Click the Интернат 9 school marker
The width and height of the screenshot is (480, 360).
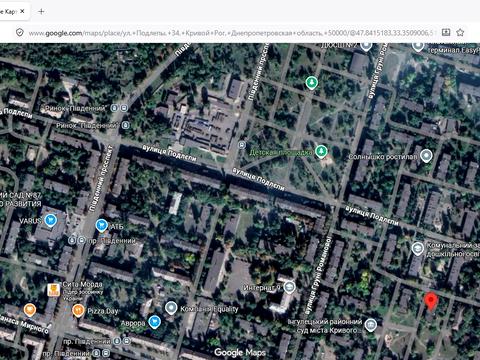pos(289,287)
